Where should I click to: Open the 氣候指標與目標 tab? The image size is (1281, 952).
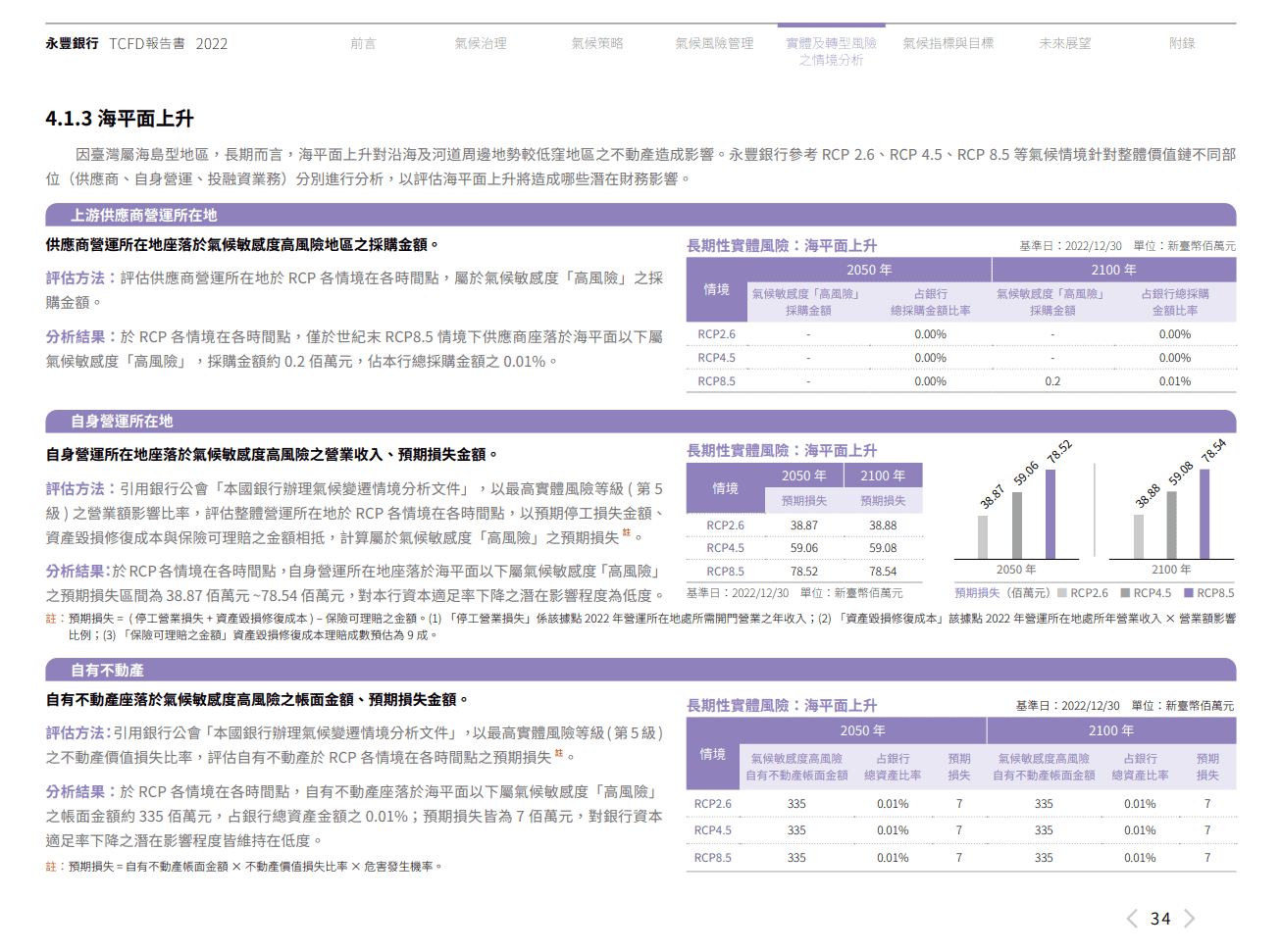pos(948,43)
